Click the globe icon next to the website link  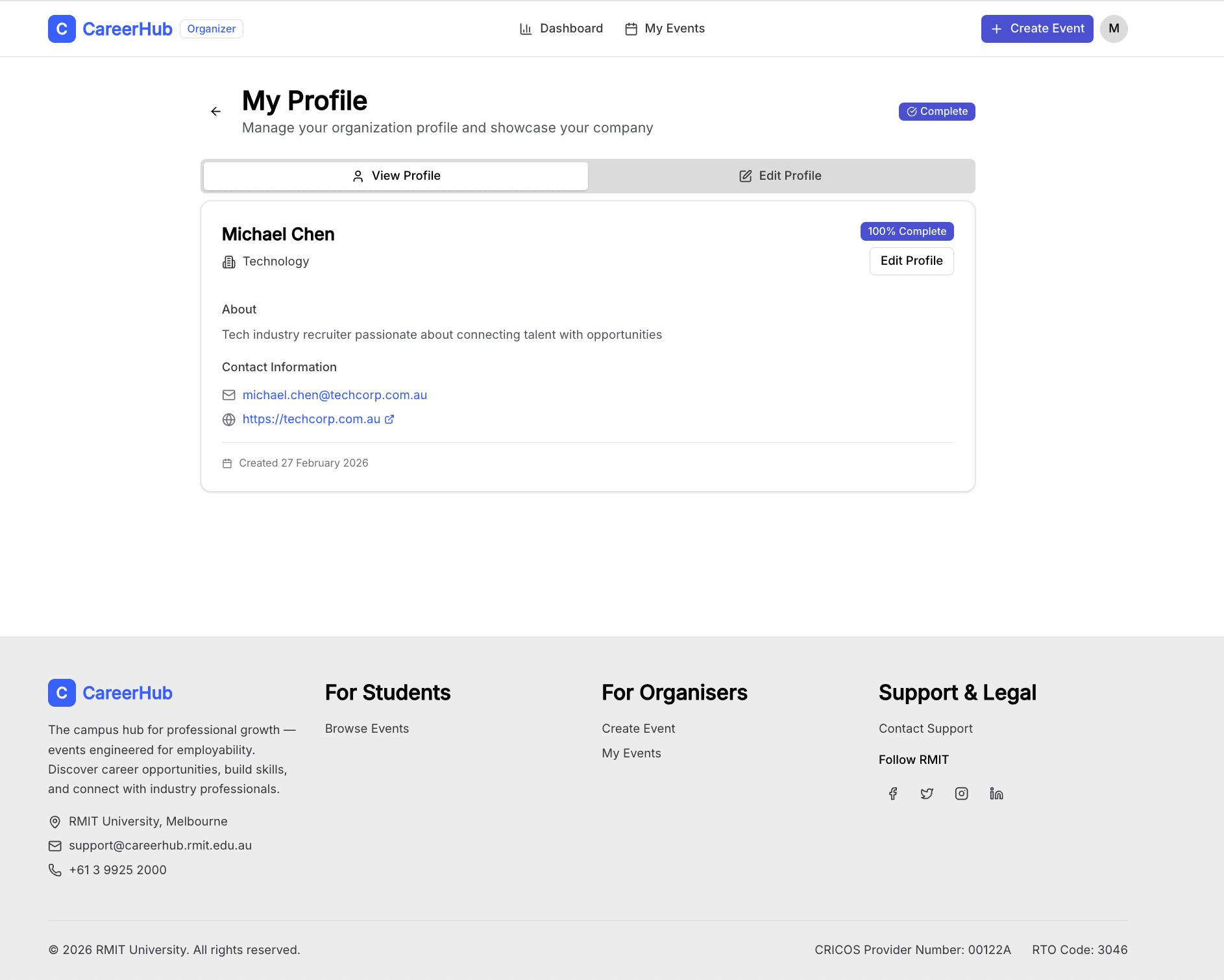[228, 419]
